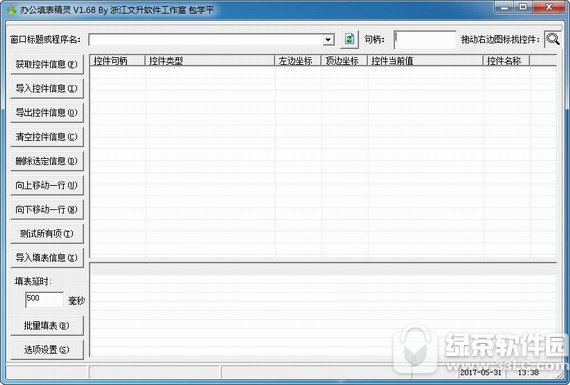Click the 控件名称 column header
Viewport: 570px width, 385px height.
pos(506,61)
